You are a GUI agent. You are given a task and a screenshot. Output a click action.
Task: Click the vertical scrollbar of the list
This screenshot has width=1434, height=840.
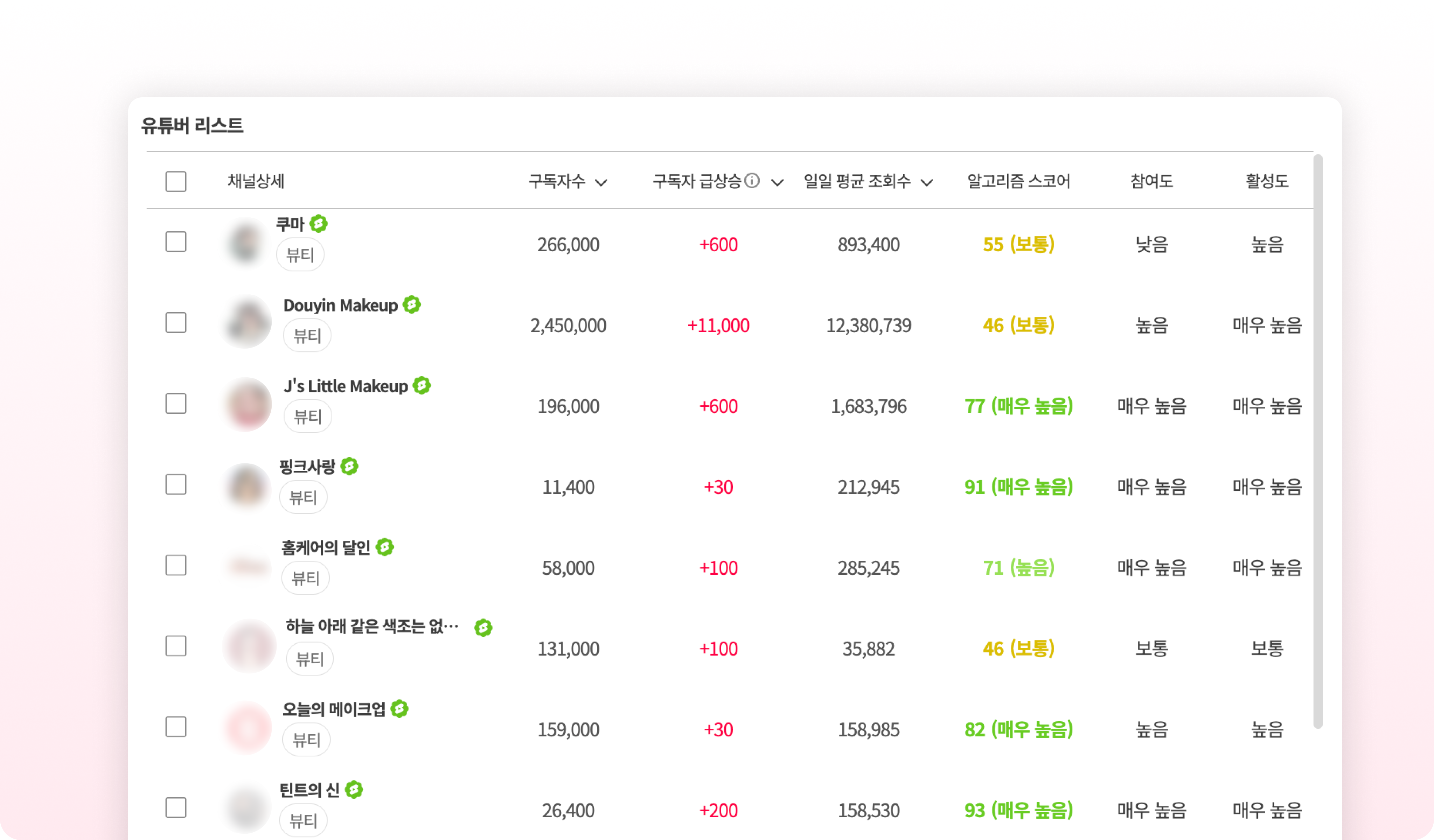[1317, 441]
